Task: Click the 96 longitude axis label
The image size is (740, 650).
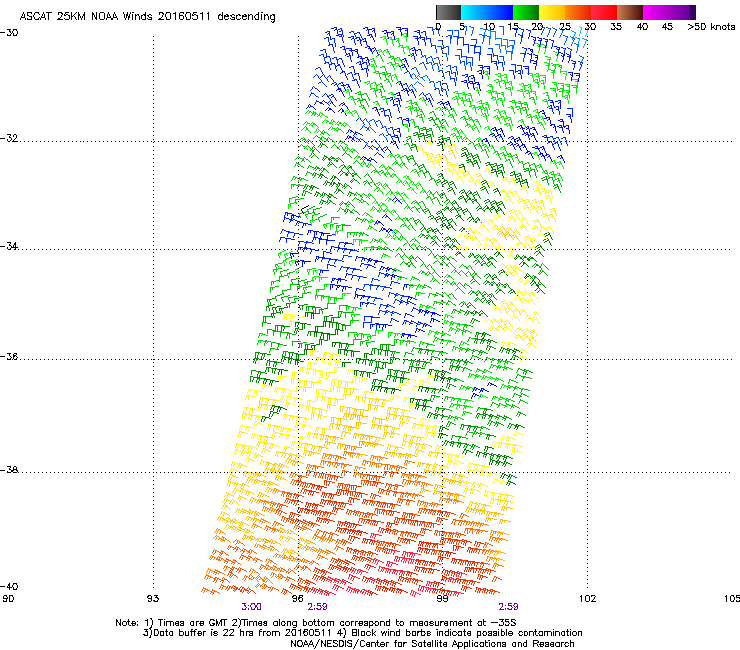Action: (297, 599)
